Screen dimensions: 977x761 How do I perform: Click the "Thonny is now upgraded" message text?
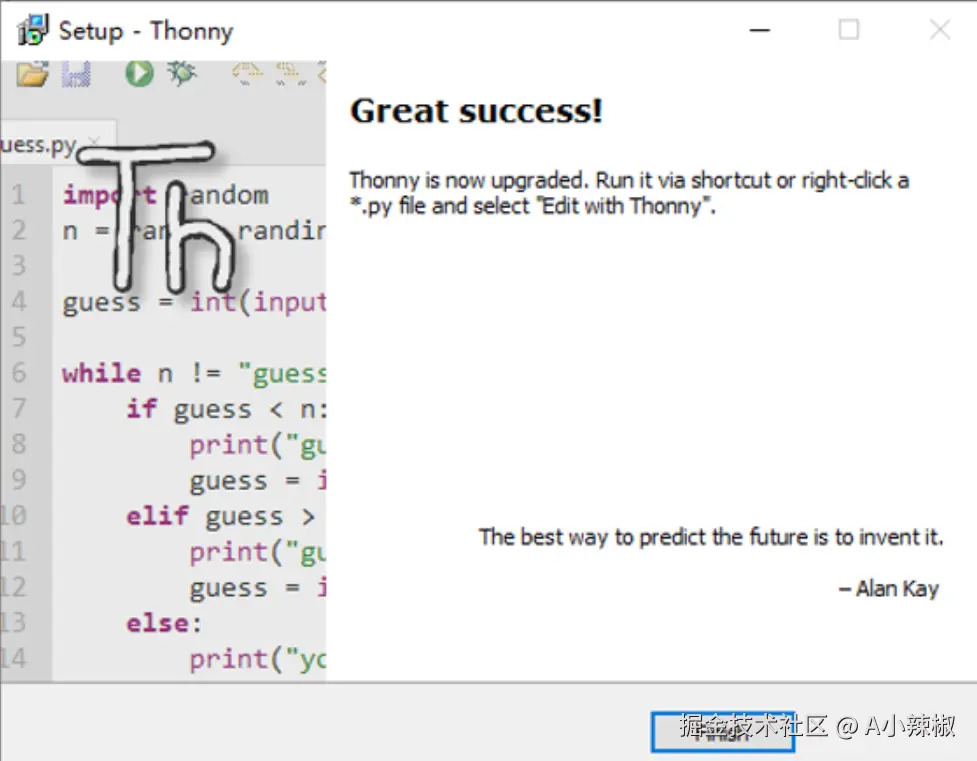[x=629, y=193]
